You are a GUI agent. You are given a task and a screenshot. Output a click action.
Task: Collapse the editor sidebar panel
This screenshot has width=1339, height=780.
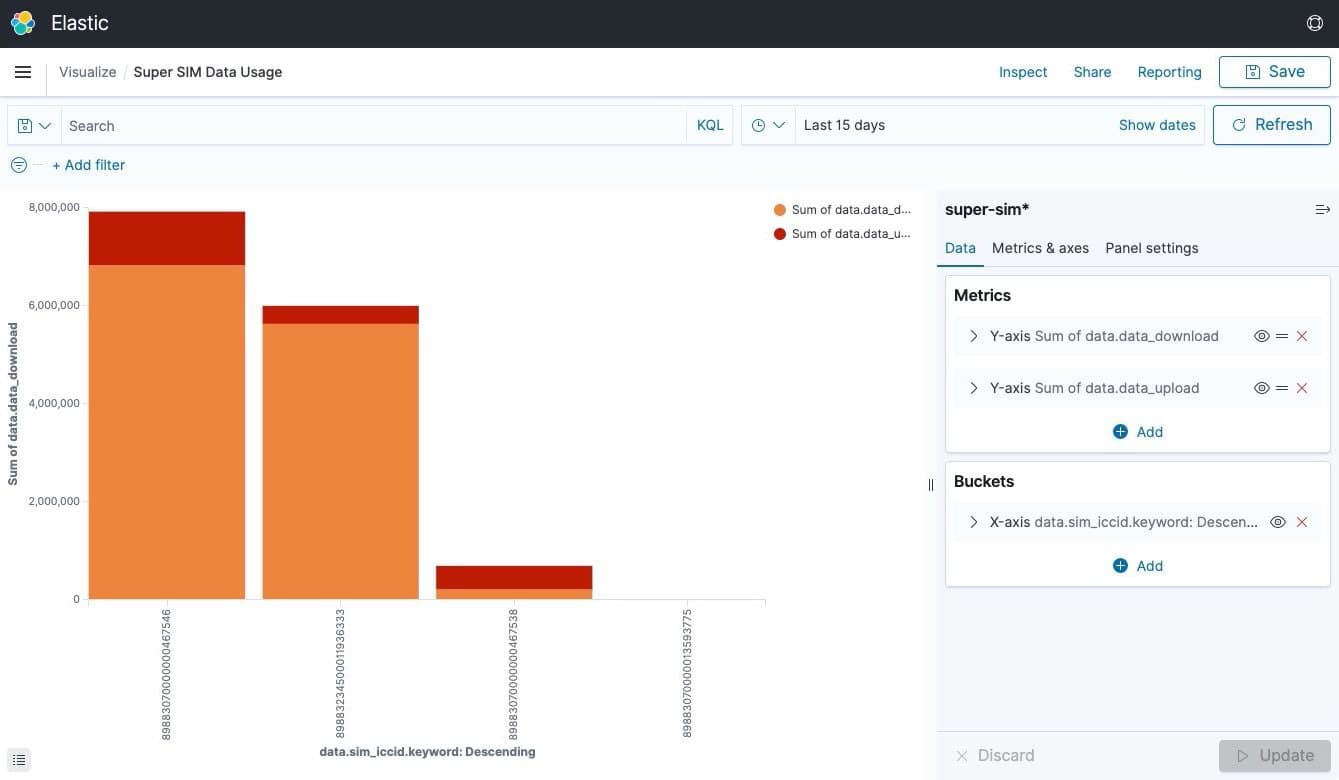[1322, 209]
